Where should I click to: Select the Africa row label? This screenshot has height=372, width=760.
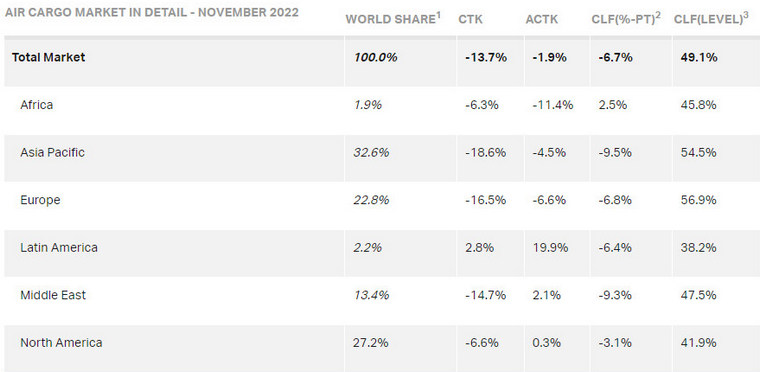click(37, 105)
